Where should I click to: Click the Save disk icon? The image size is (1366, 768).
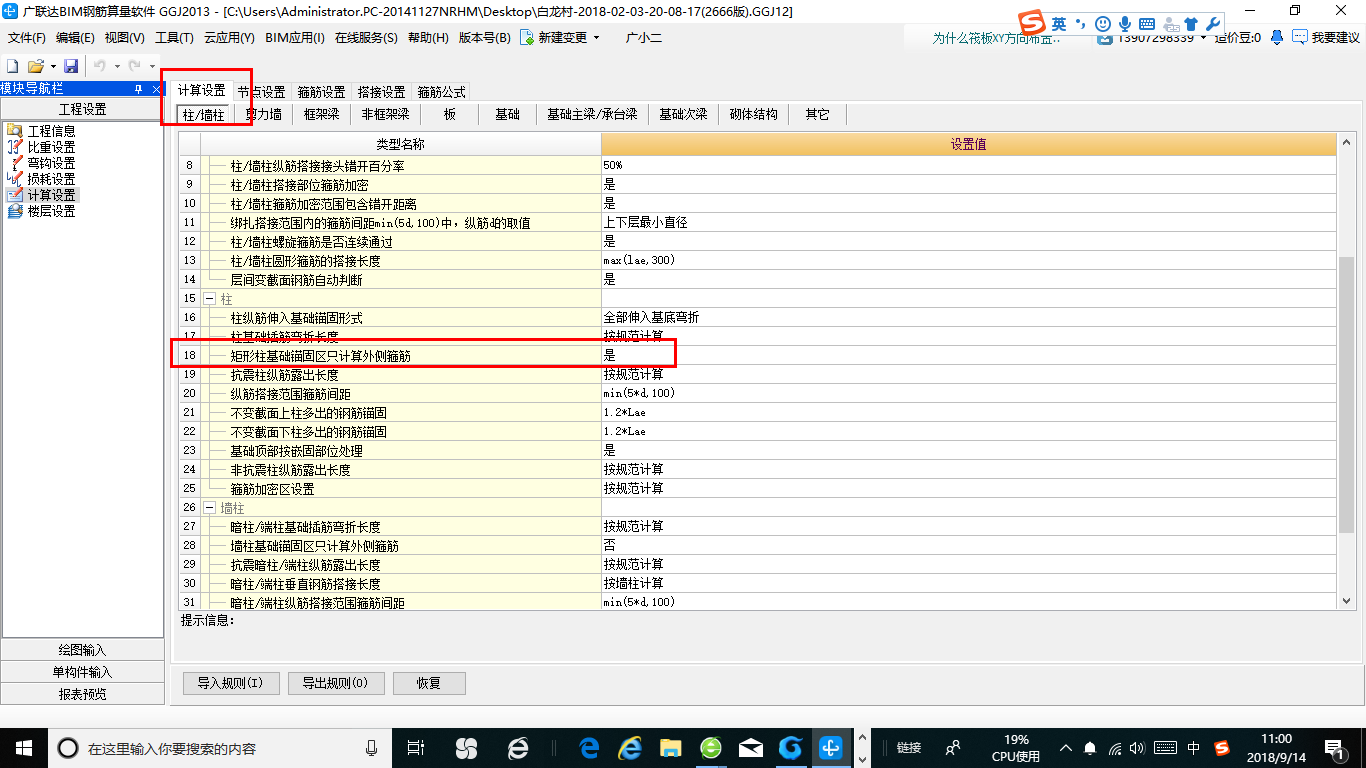(71, 66)
